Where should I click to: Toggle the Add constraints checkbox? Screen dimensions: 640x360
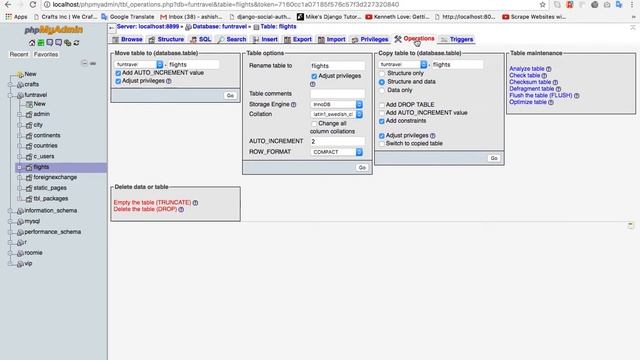[x=382, y=121]
